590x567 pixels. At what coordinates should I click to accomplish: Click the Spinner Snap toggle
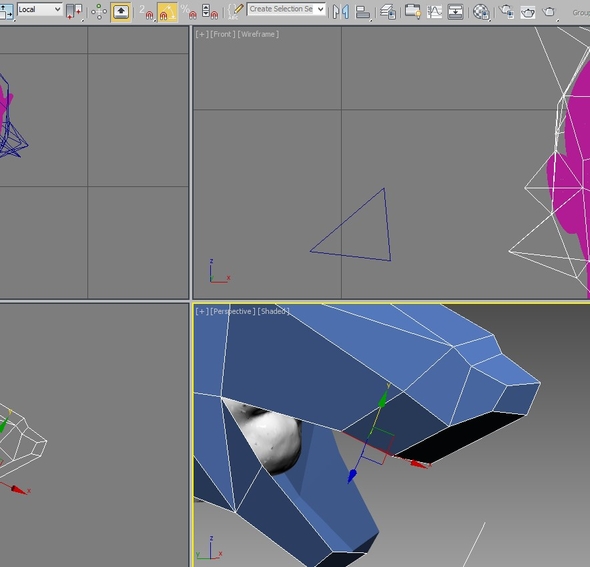point(210,12)
